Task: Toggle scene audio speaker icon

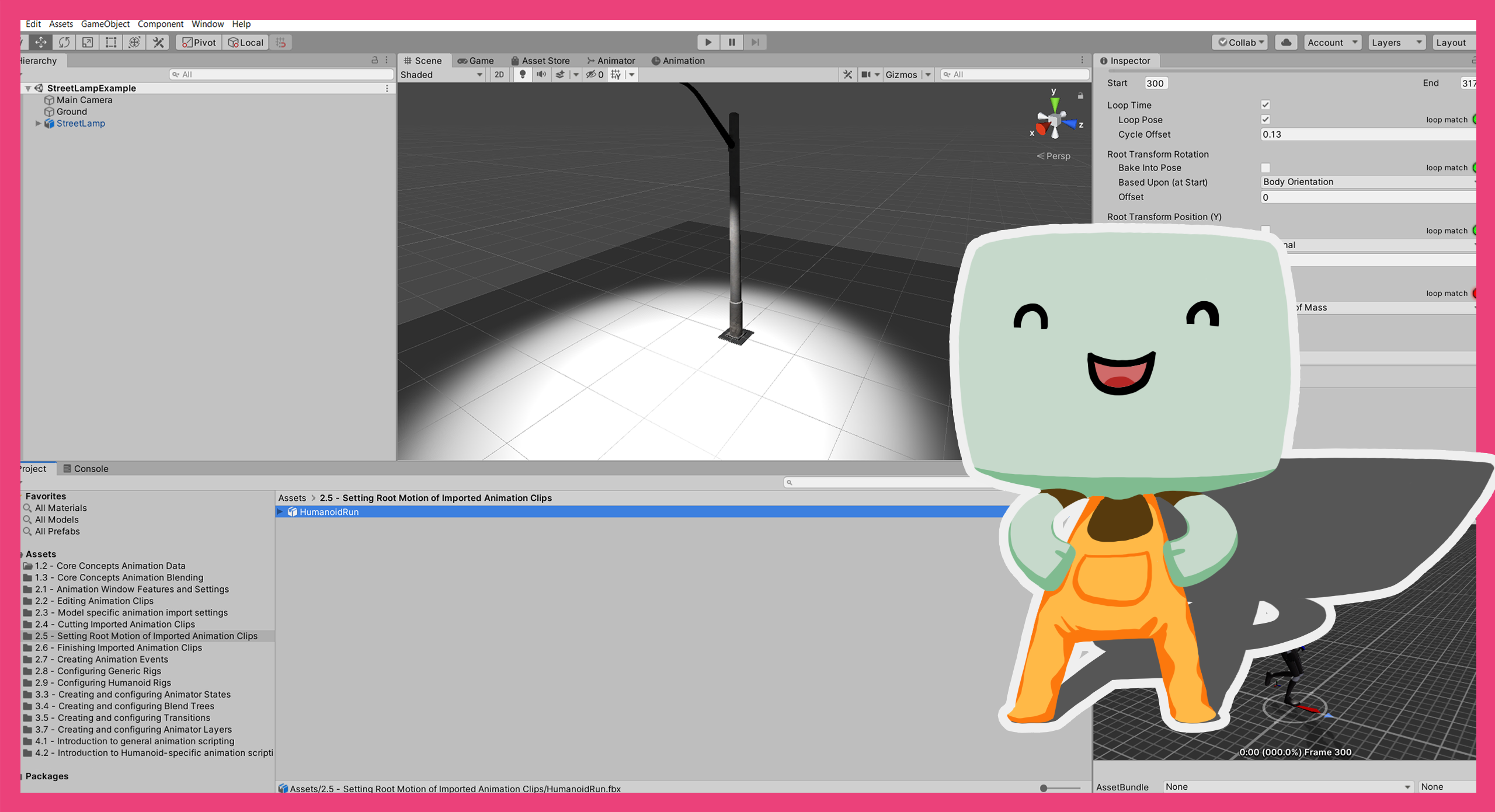Action: point(541,74)
